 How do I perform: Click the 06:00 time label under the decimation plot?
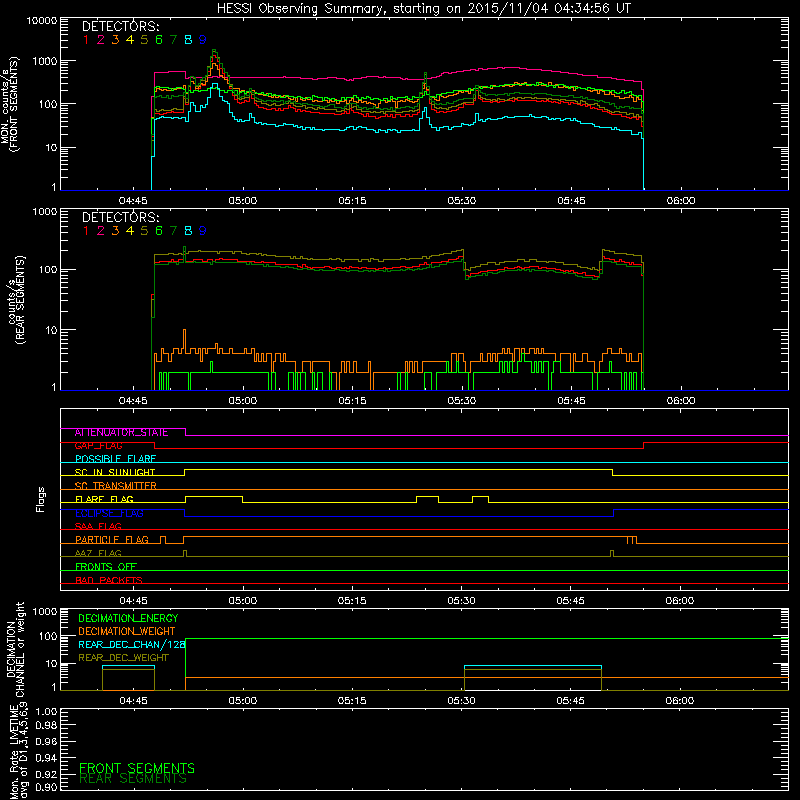point(680,701)
